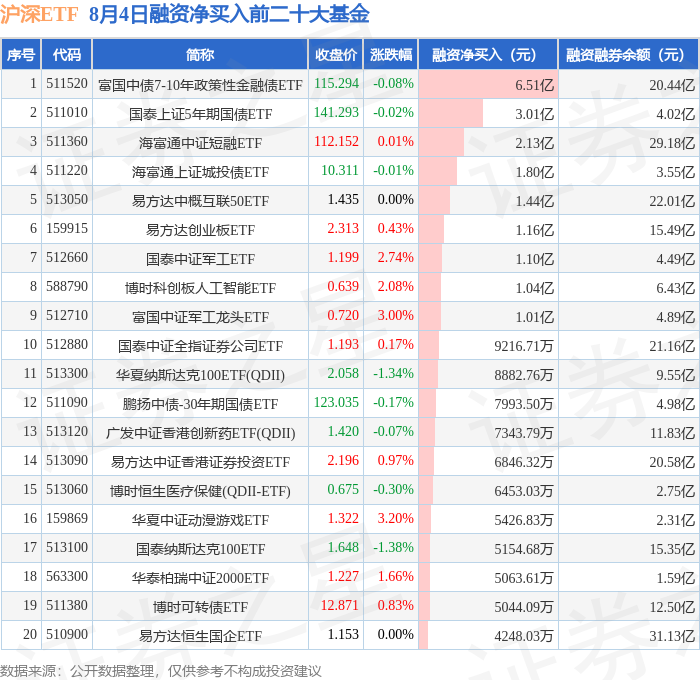Select 海富通上证城投债ETF name

[x=200, y=172]
